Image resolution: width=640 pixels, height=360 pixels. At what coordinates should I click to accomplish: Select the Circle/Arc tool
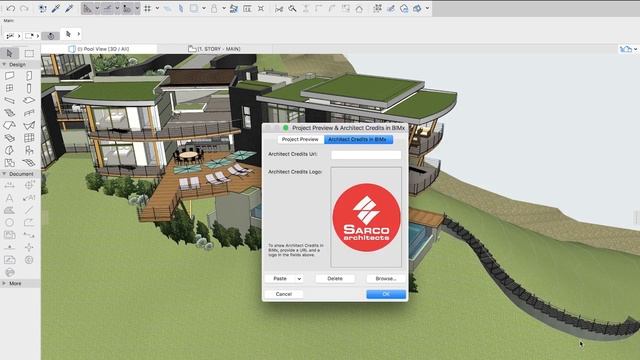coord(9,222)
